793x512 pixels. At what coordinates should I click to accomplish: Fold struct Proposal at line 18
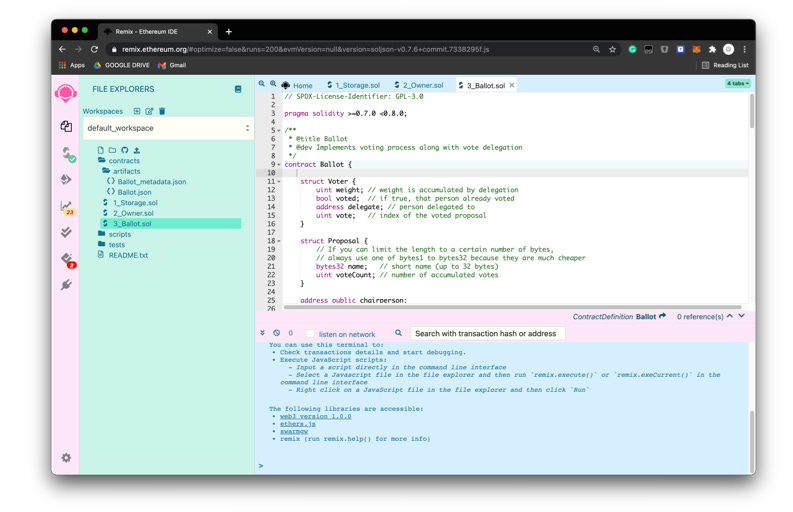279,241
